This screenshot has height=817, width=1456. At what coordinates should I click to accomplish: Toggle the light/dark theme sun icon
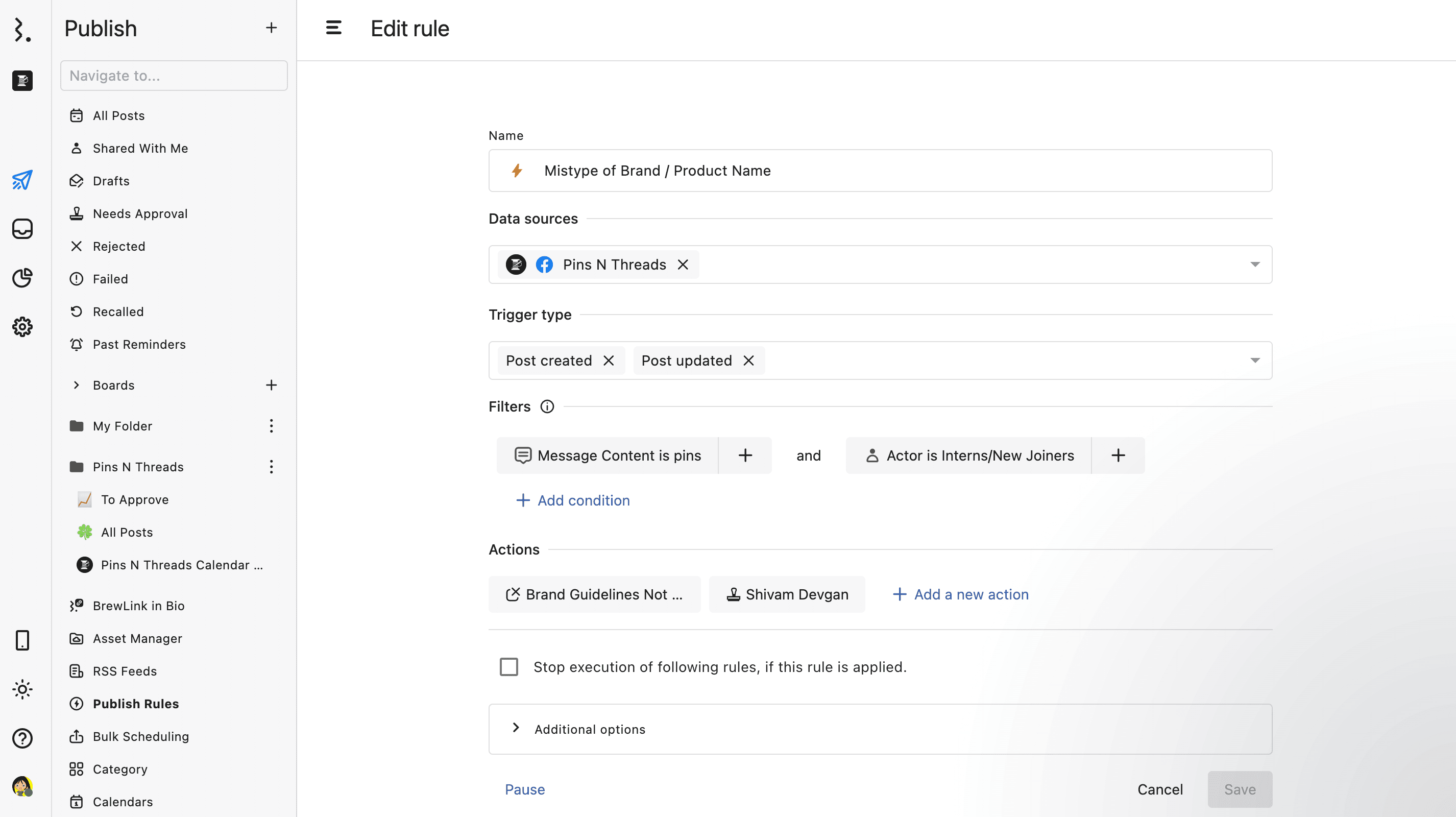[x=22, y=689]
